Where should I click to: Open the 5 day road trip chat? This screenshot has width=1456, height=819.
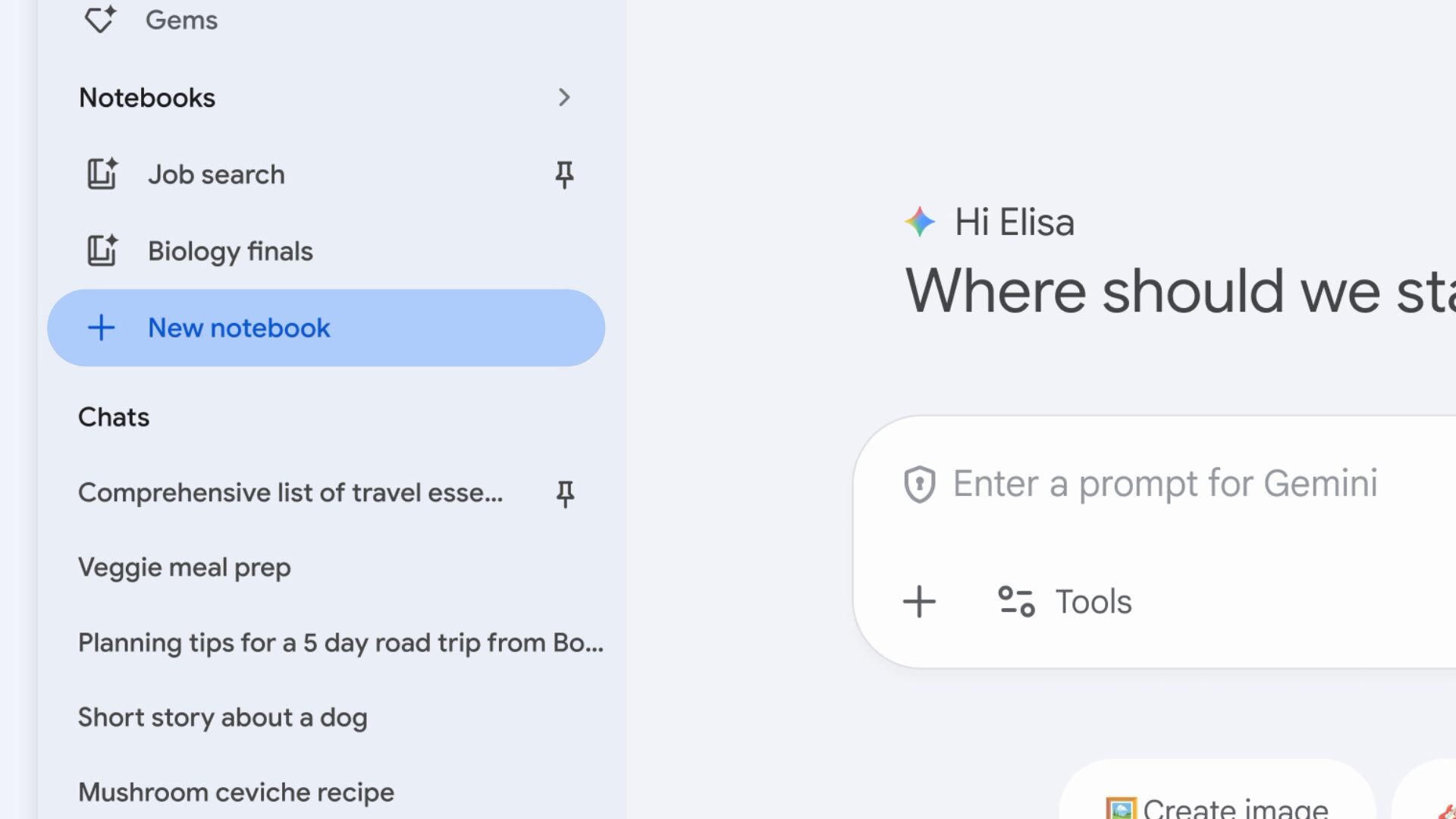[x=340, y=643]
